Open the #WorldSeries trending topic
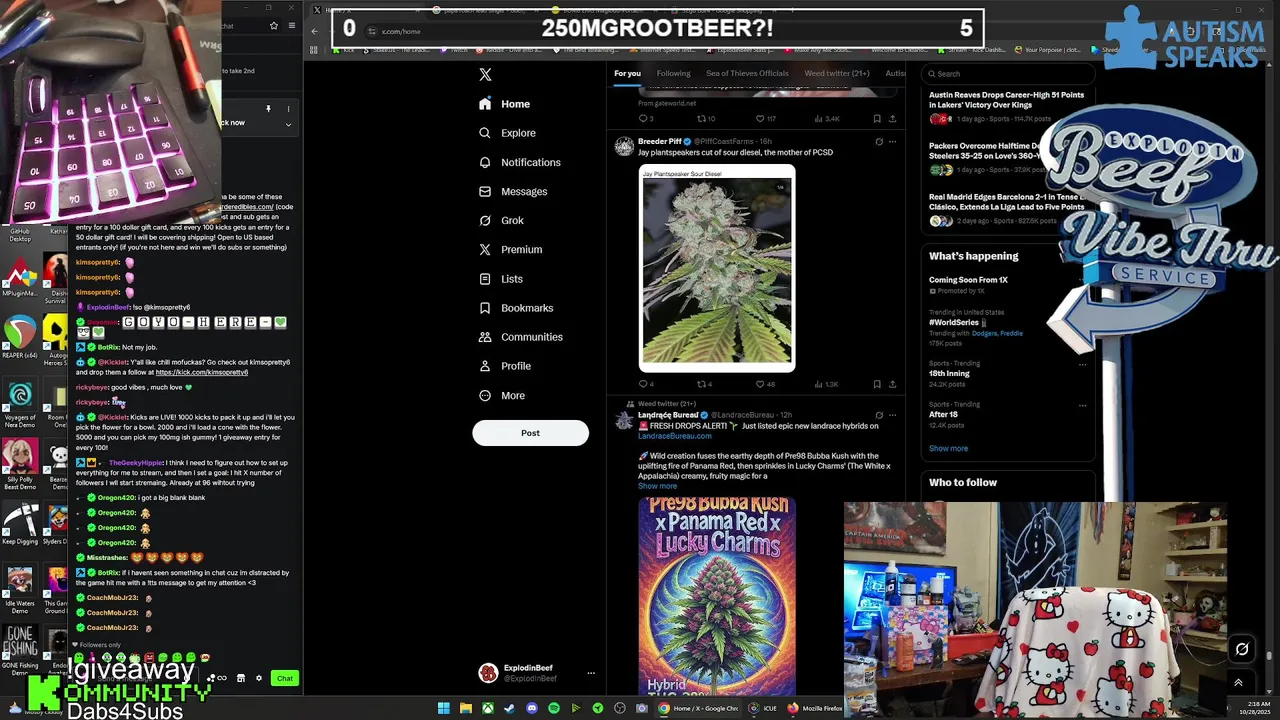This screenshot has height=720, width=1280. (x=957, y=323)
